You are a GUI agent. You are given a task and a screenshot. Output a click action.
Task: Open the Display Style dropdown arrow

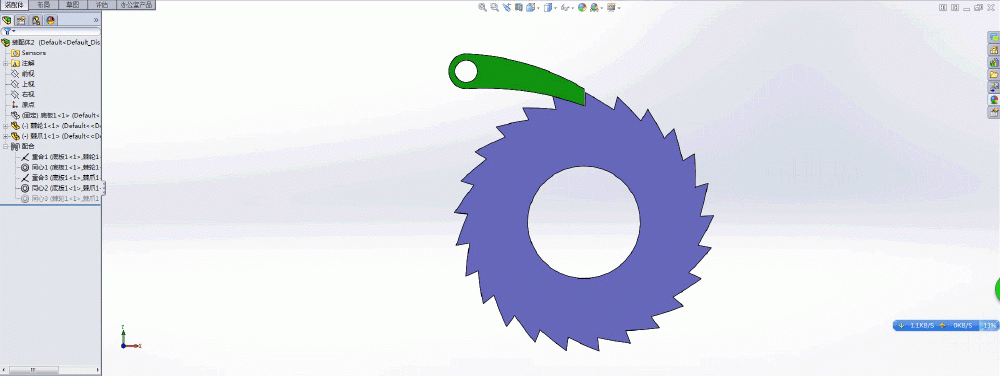coord(555,8)
